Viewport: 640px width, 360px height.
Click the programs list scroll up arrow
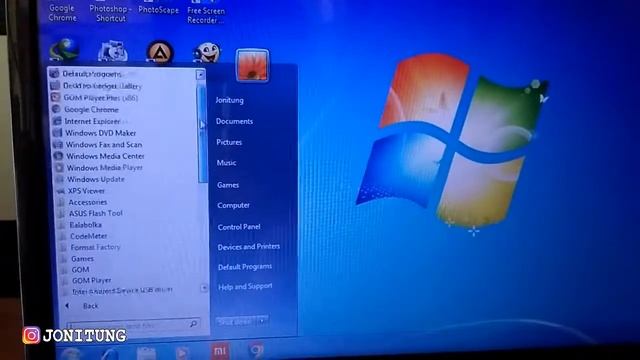click(200, 75)
